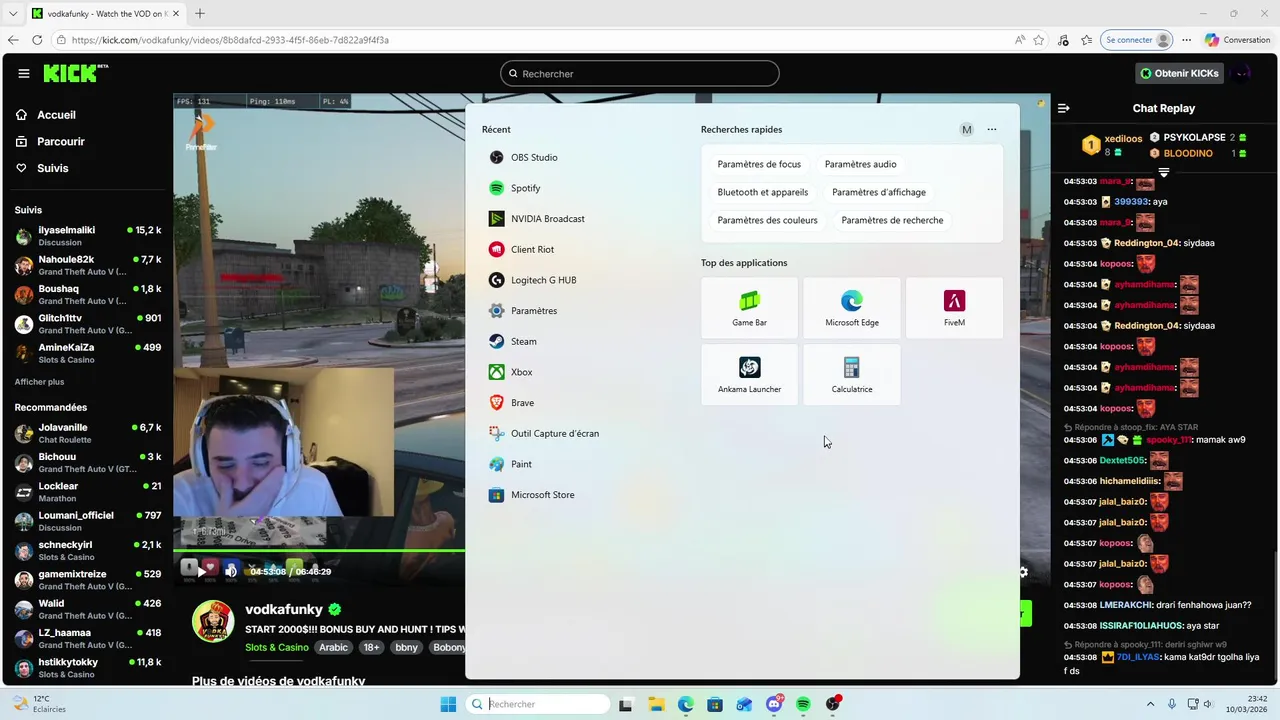Go to Accueil in Kick sidebar

coord(46,115)
